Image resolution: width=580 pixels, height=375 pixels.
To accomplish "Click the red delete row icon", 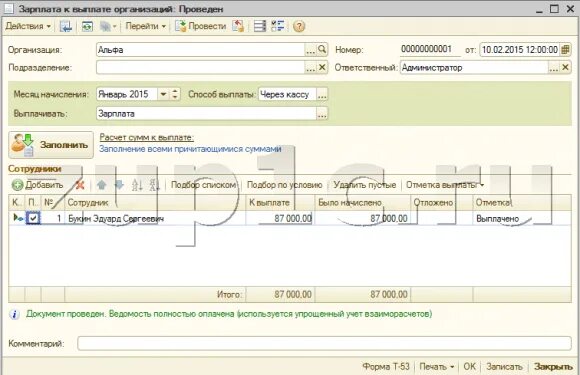I will click(x=80, y=185).
